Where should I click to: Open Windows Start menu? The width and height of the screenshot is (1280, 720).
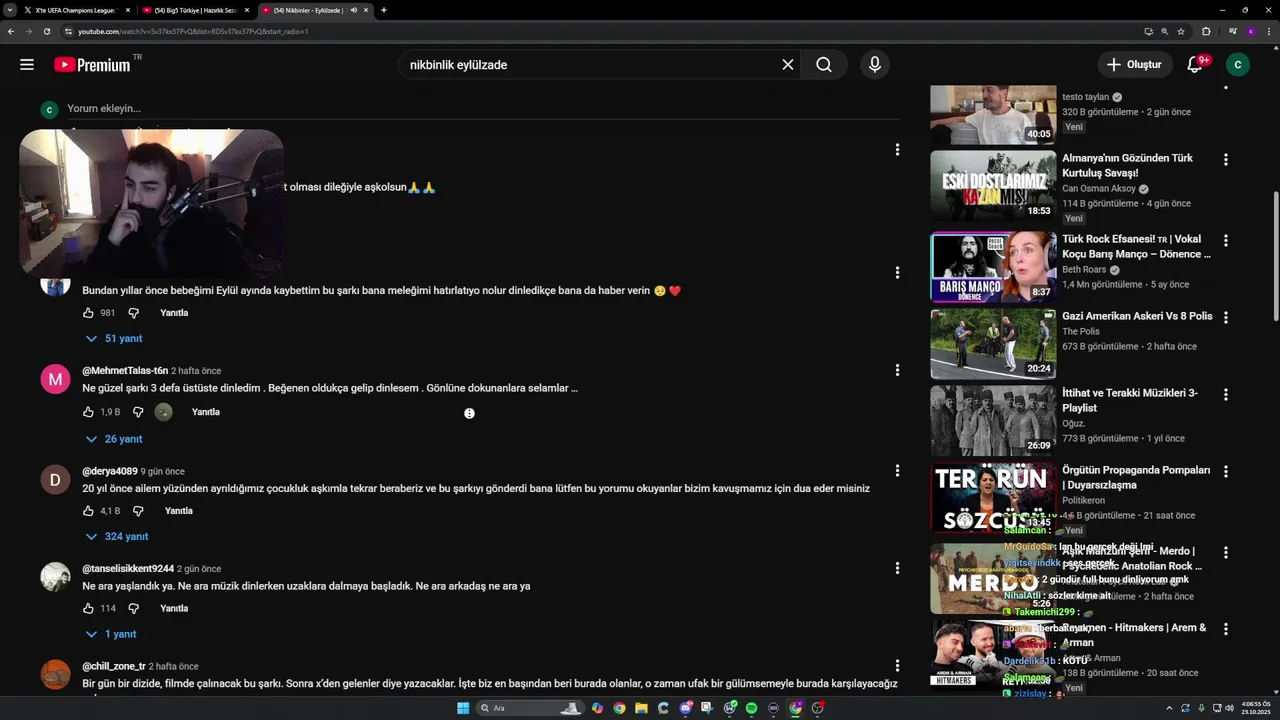pos(463,708)
